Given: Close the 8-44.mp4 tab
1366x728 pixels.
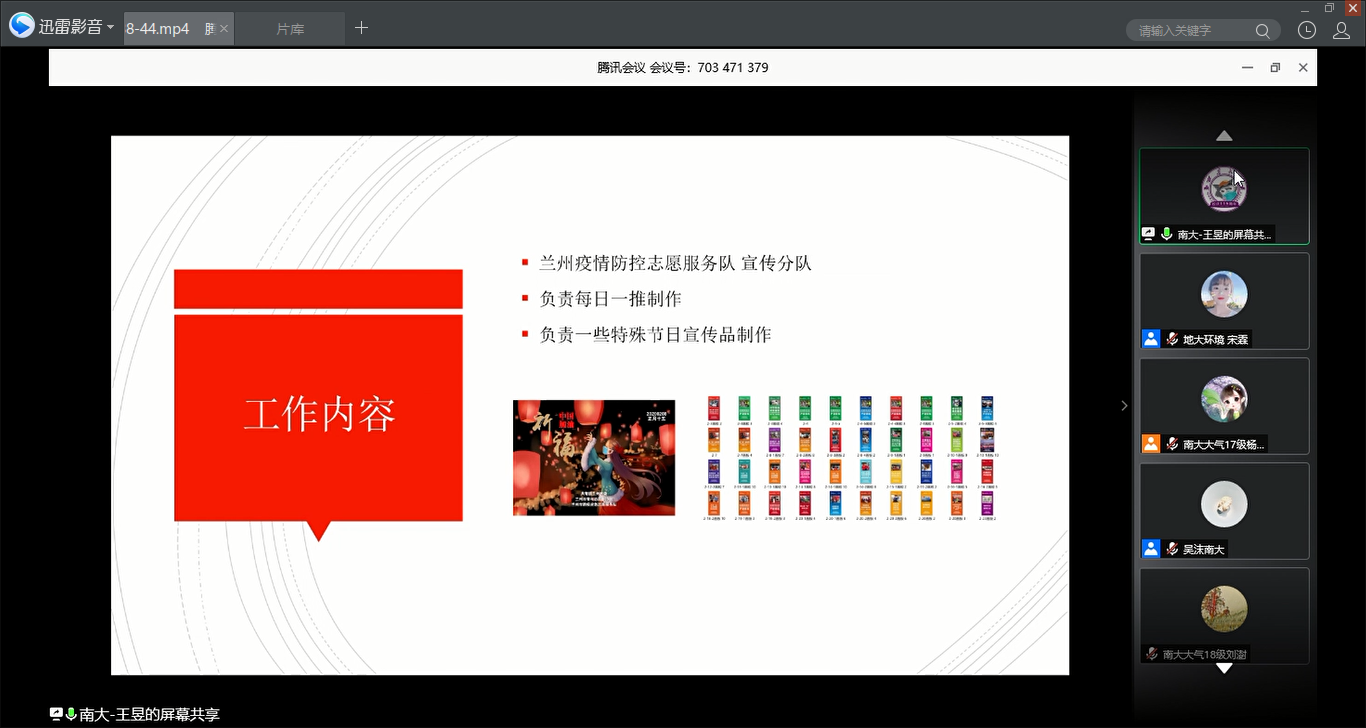Looking at the screenshot, I should (x=225, y=29).
